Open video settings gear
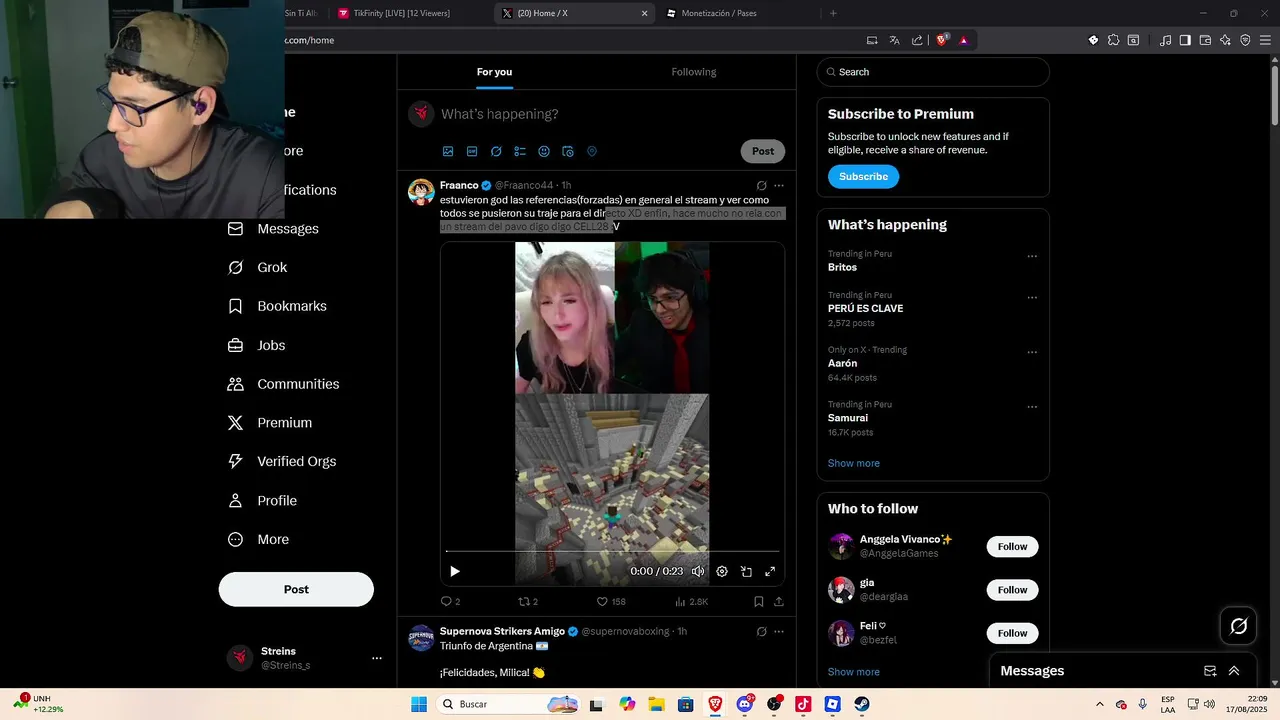Screen dimensions: 1280x720 point(722,571)
